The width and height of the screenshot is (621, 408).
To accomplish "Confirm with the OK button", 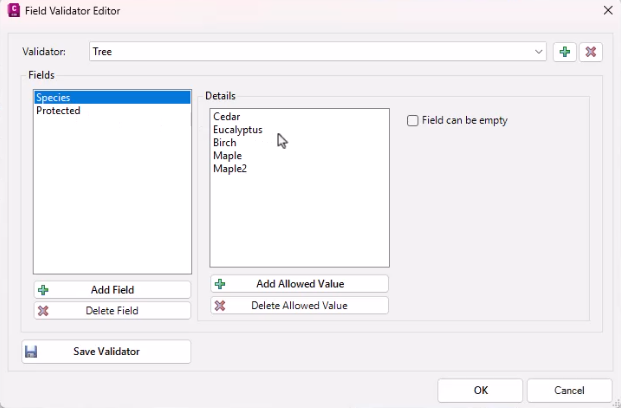I will pos(480,390).
